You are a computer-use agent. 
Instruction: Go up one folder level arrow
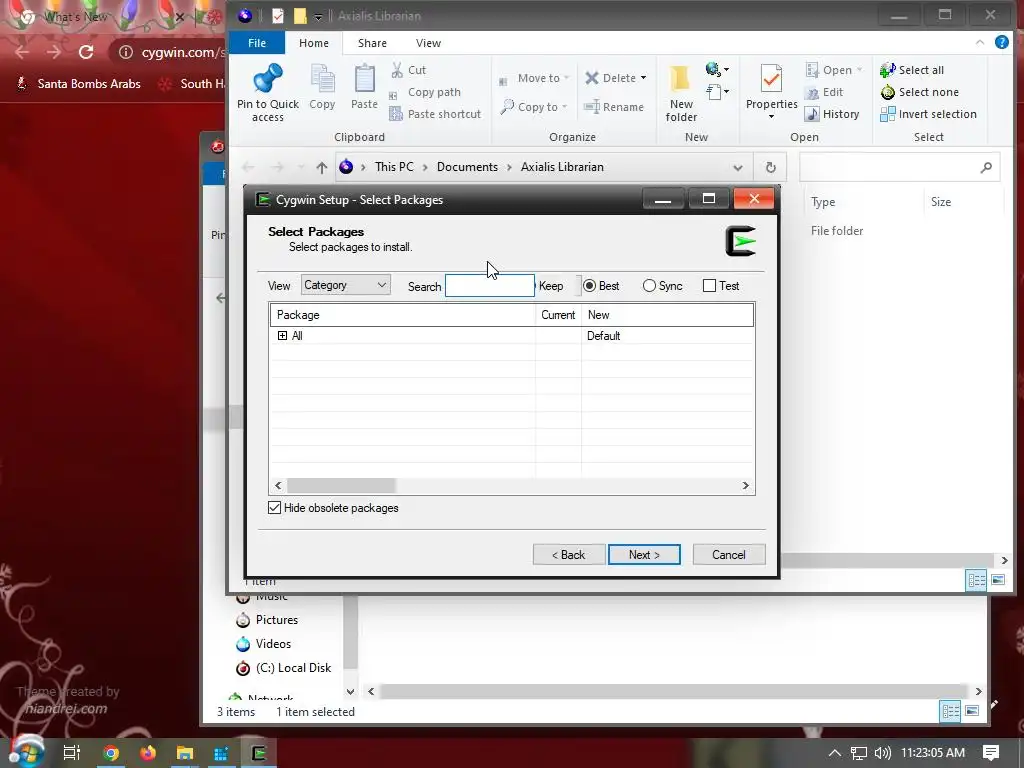click(321, 167)
